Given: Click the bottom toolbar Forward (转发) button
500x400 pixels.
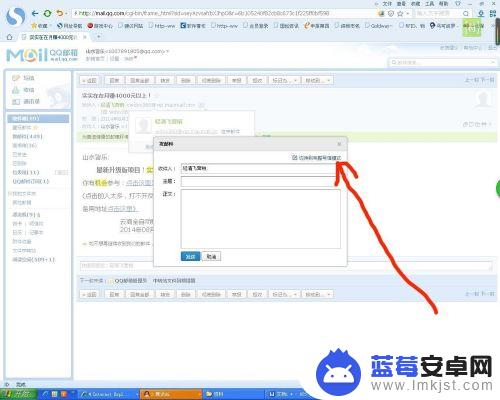Looking at the screenshot, I should [165, 294].
